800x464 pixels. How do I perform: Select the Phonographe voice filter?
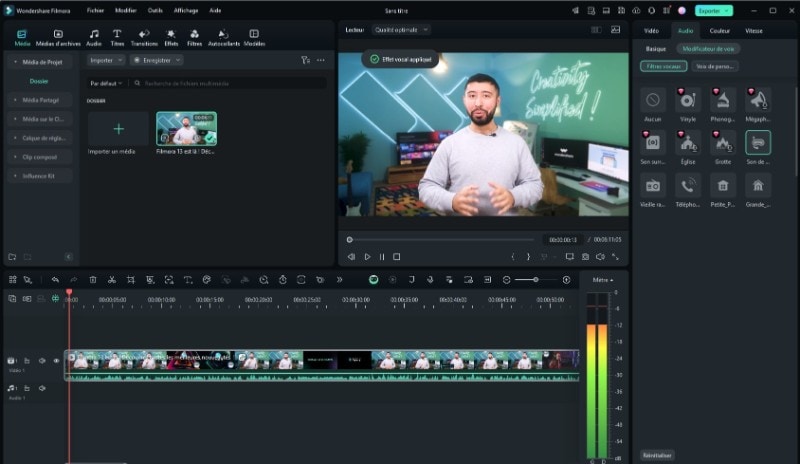click(x=723, y=100)
